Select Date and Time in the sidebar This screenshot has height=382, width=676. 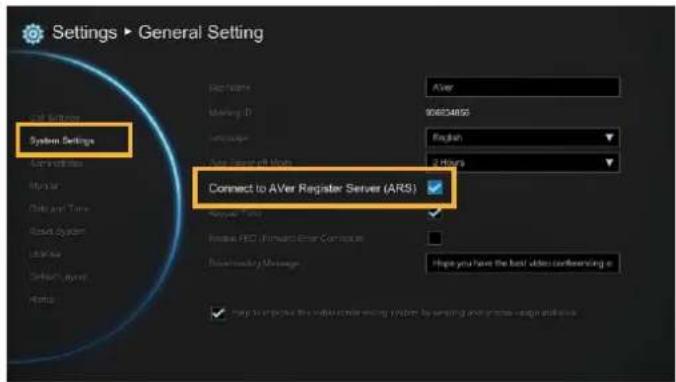[x=59, y=209]
